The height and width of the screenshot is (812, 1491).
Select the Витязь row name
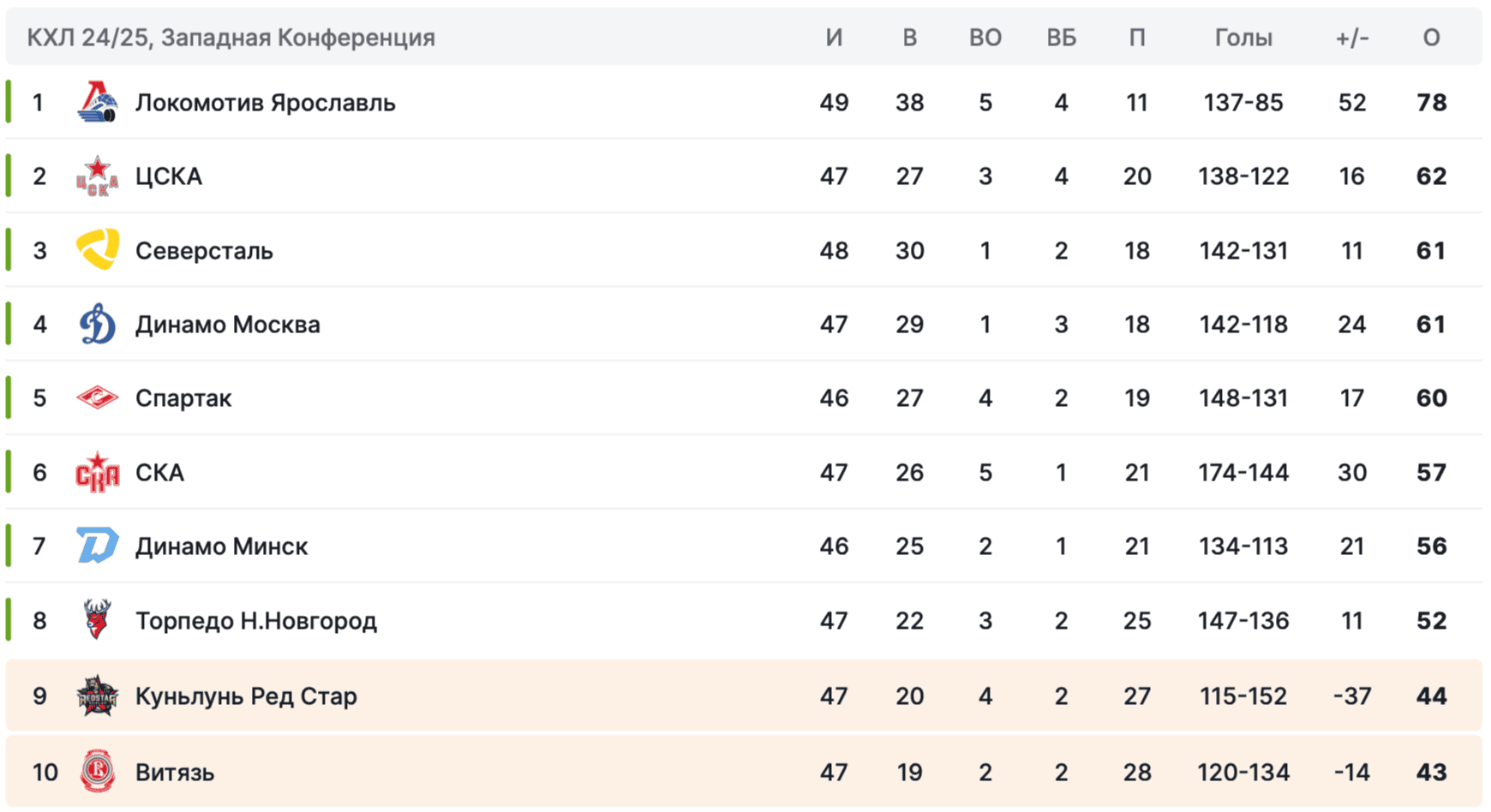tap(175, 773)
